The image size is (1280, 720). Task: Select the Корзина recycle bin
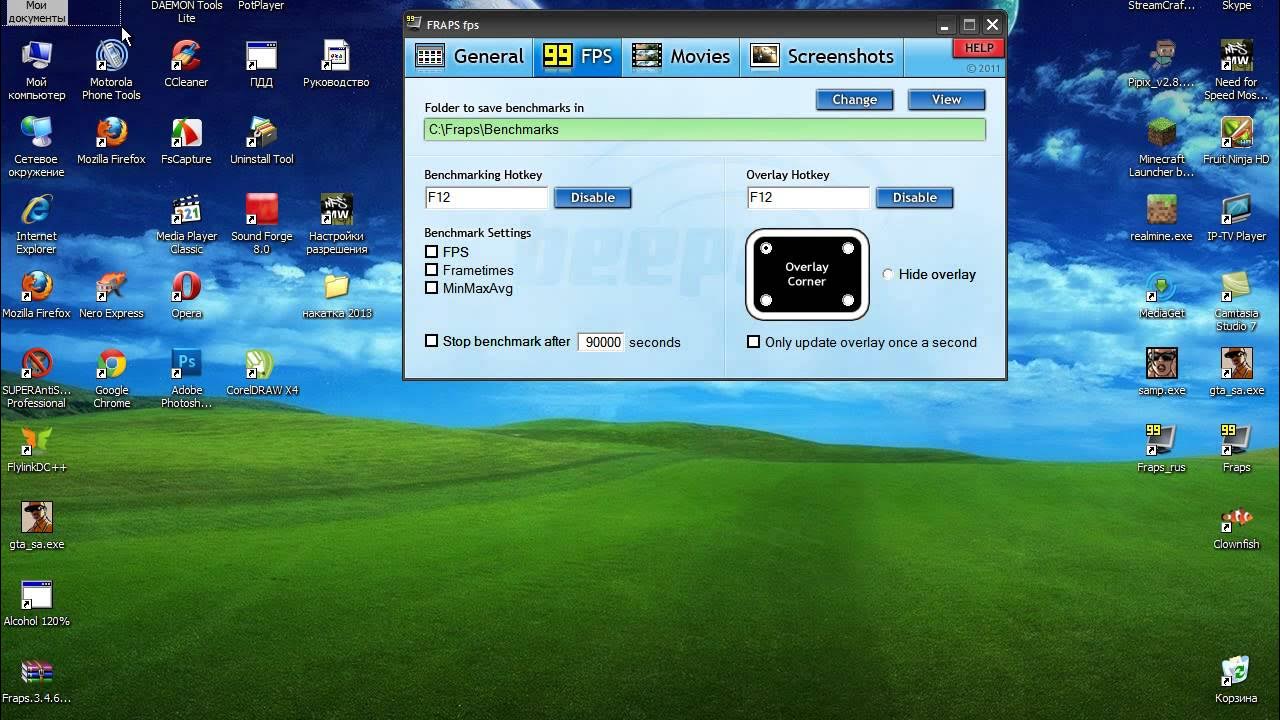coord(1236,681)
